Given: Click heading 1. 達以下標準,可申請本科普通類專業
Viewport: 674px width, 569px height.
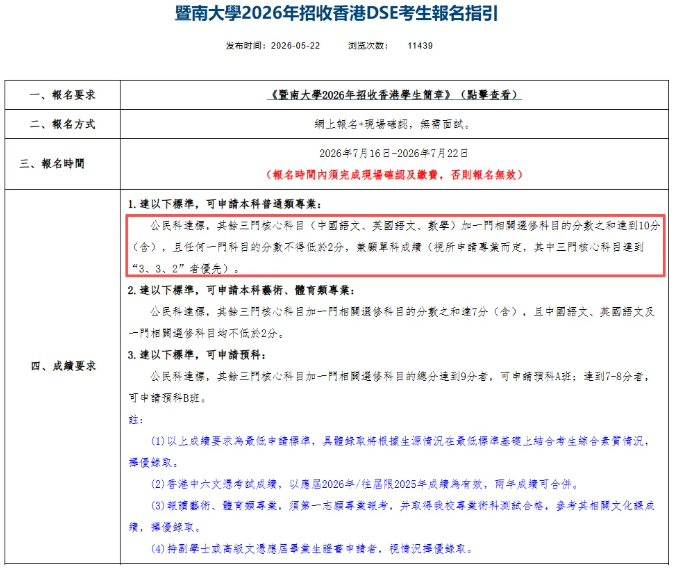Looking at the screenshot, I should (x=224, y=204).
